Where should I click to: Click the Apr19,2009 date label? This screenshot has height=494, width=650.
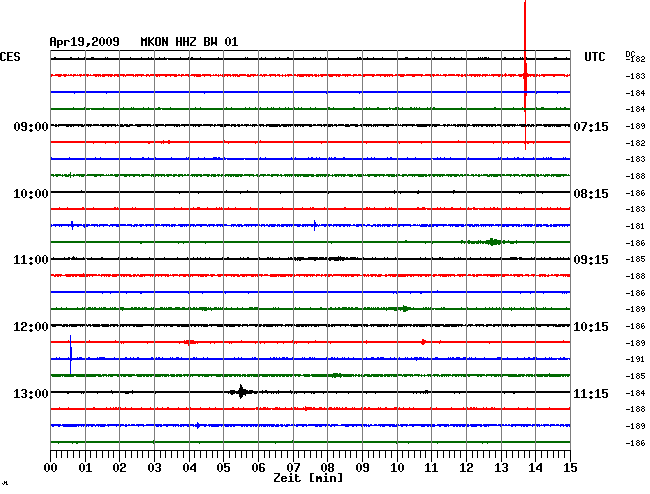85,42
